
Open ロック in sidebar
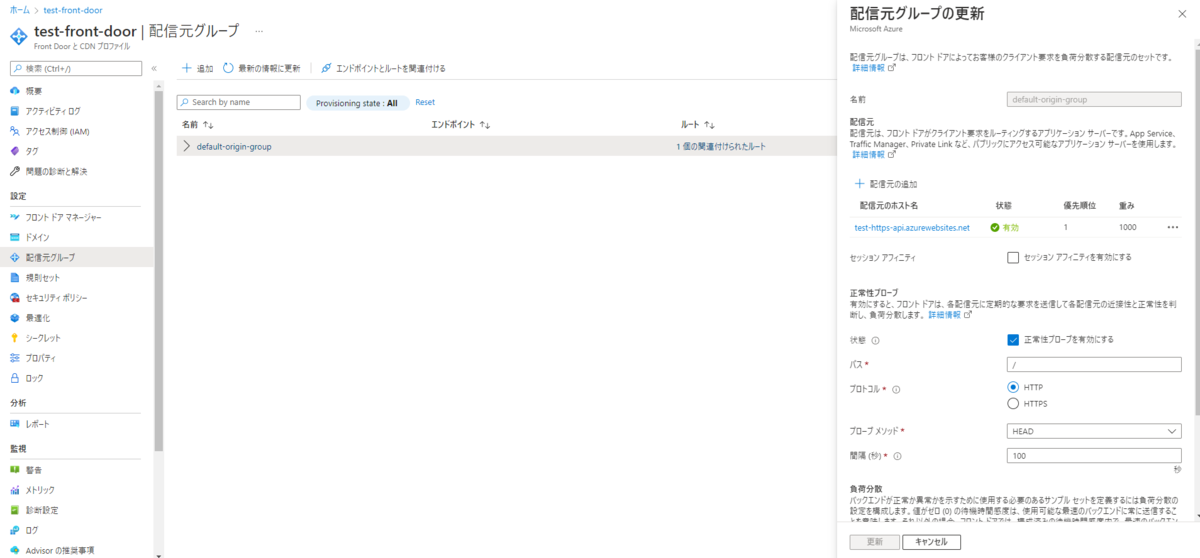(34, 378)
